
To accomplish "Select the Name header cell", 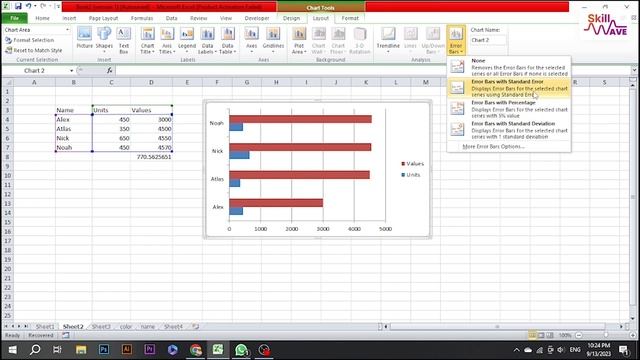I will tap(73, 110).
